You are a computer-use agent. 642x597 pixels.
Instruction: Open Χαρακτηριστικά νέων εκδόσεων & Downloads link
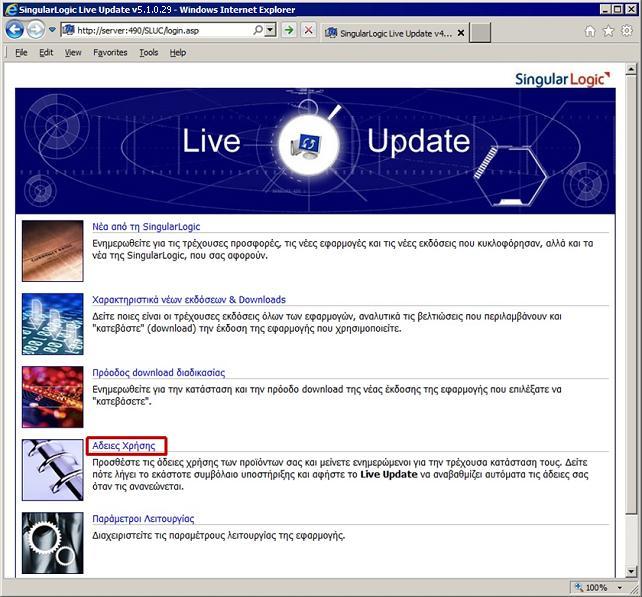point(189,300)
